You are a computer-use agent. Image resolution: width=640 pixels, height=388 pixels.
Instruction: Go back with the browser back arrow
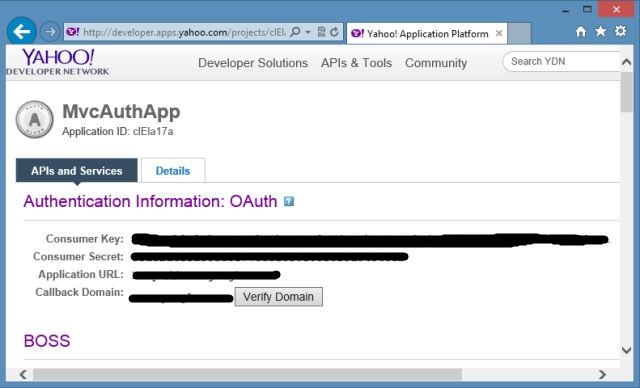coord(22,31)
